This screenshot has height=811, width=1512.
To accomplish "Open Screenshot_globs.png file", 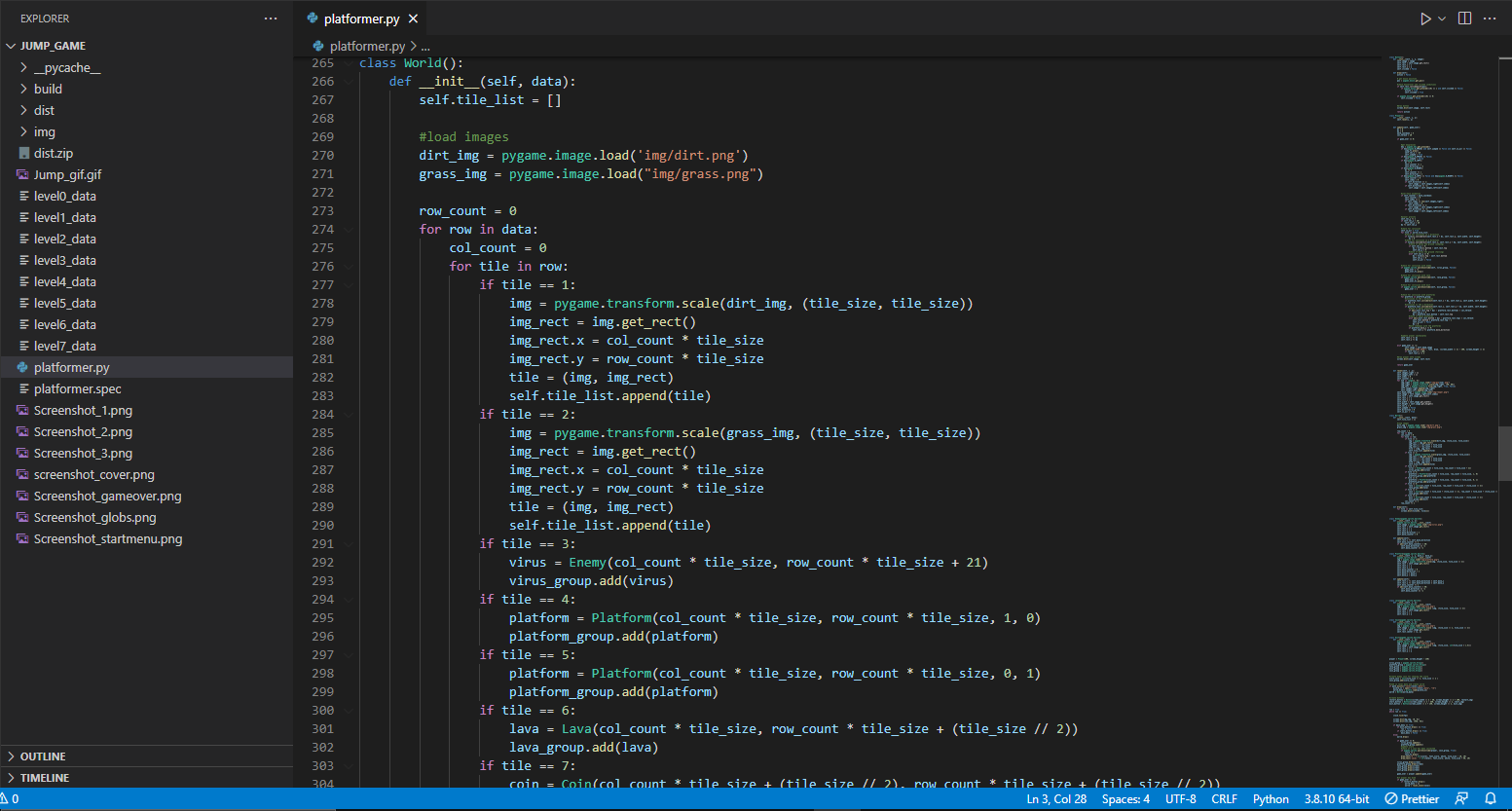I will pos(94,517).
